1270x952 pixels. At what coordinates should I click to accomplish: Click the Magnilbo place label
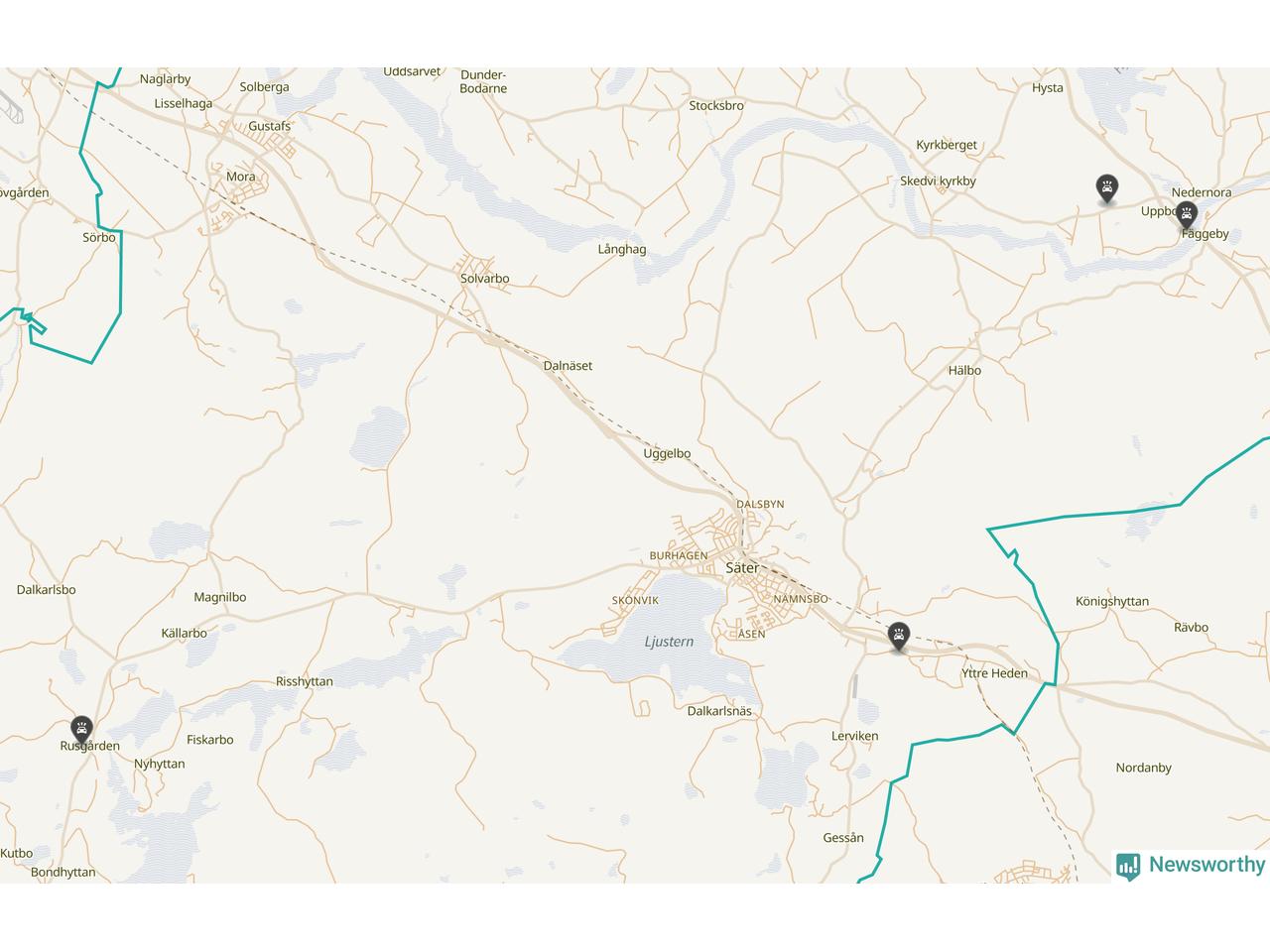[220, 598]
